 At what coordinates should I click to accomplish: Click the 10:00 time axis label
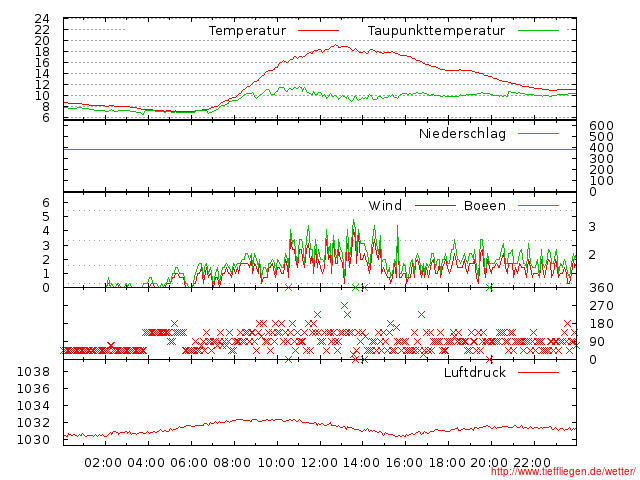276,463
